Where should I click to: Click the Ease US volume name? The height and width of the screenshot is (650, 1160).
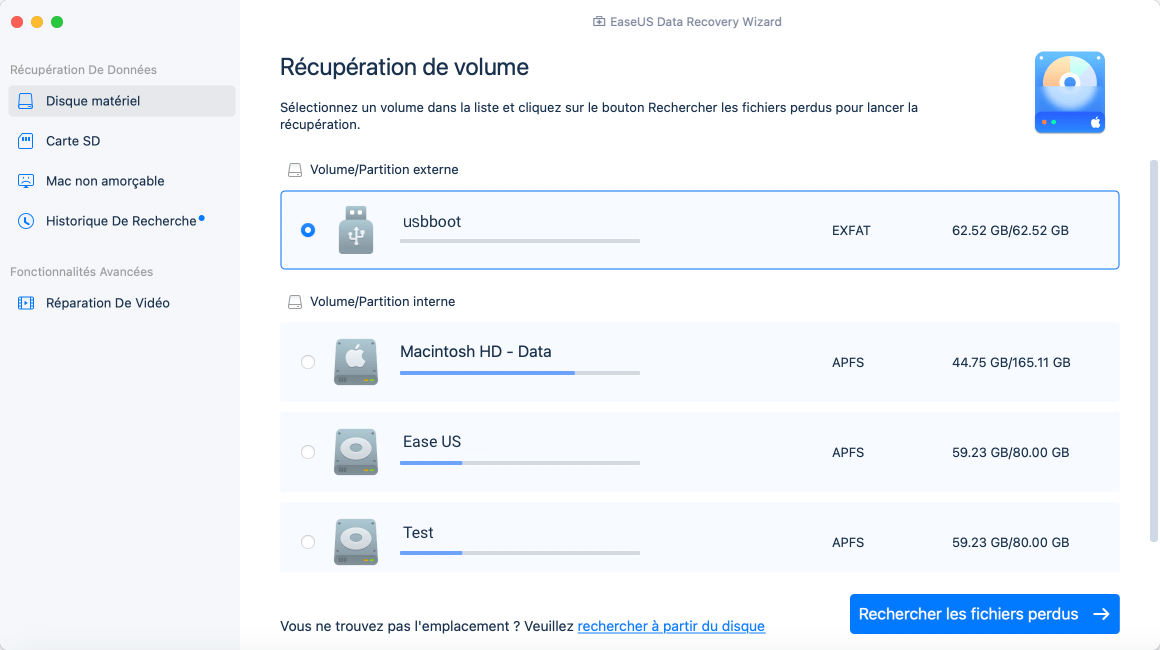click(x=431, y=441)
